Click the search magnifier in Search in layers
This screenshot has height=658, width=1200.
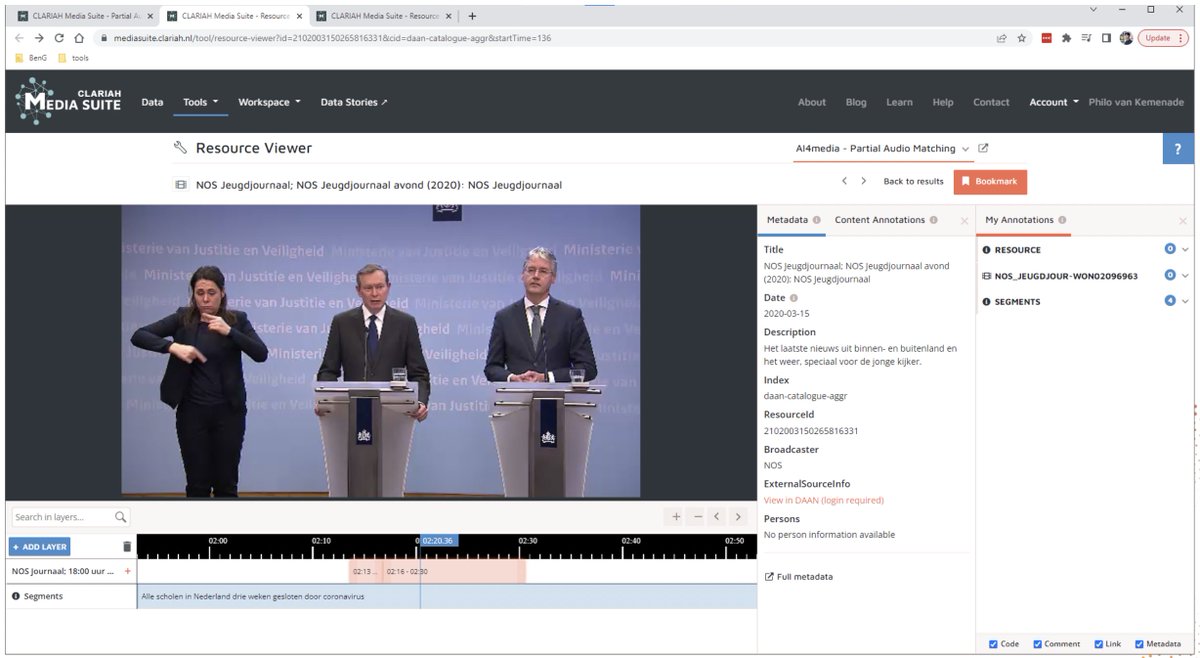(121, 517)
